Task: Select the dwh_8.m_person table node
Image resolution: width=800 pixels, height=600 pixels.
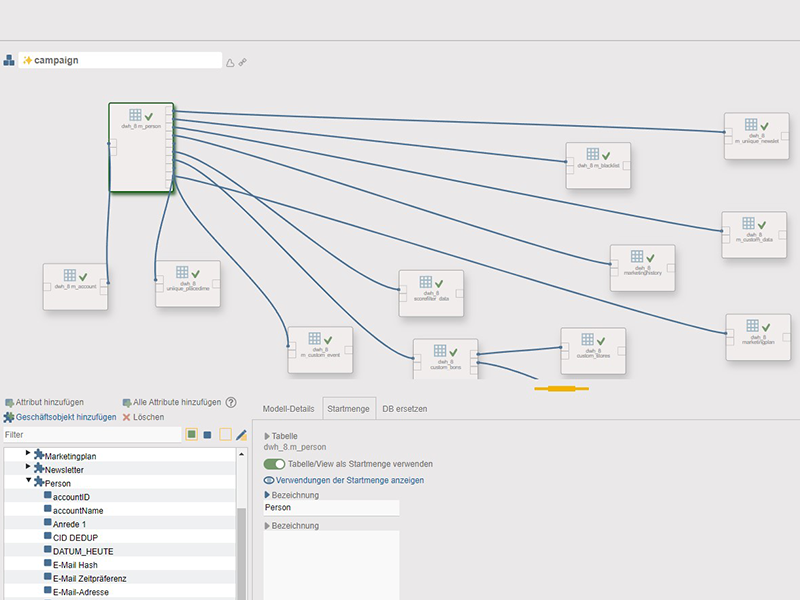Action: click(x=141, y=147)
